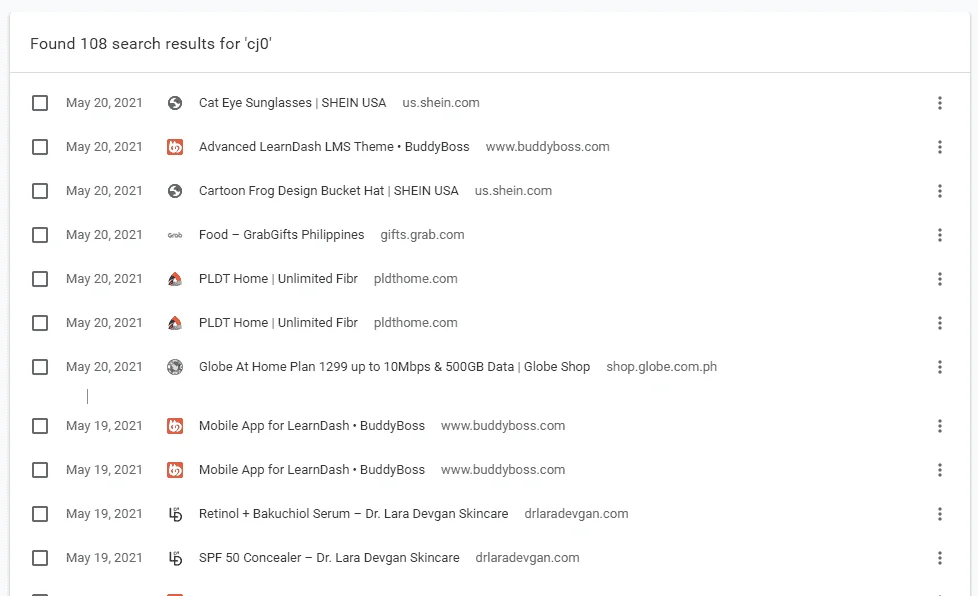978x596 pixels.
Task: Open 'Cat Eye Sunglasses | SHEIN USA' history link
Action: coord(293,103)
